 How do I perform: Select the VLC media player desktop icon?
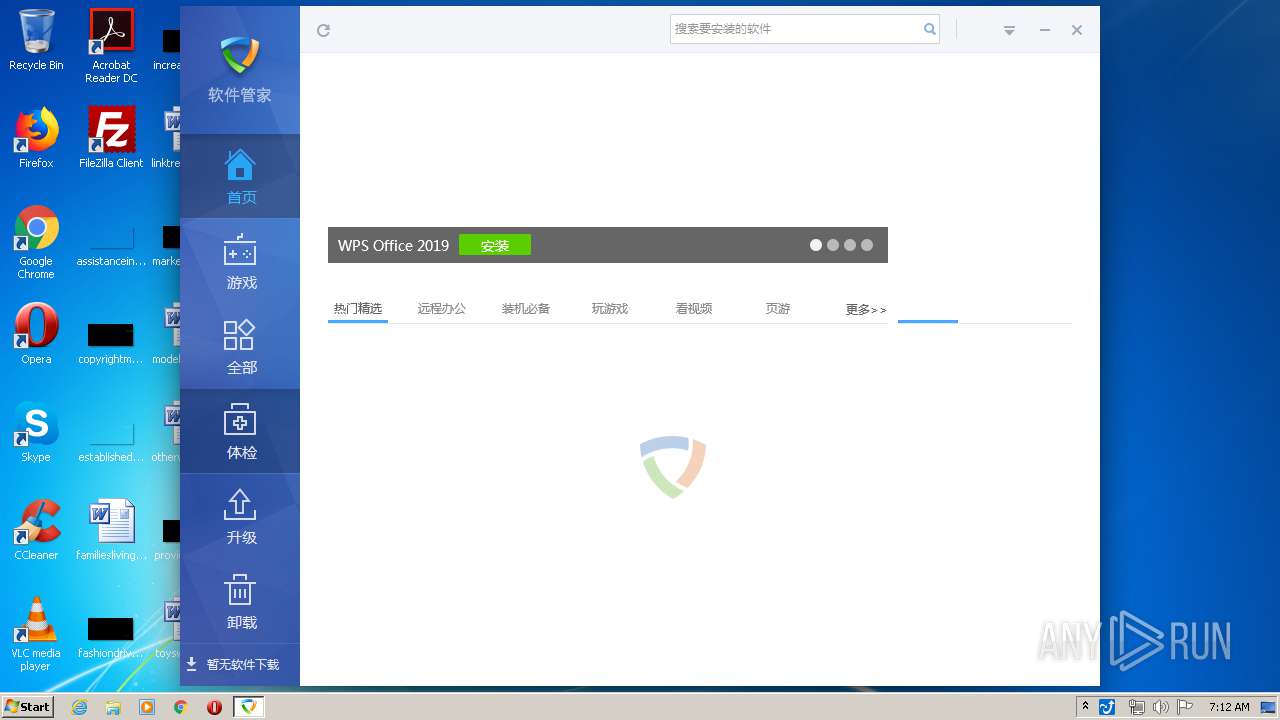coord(36,634)
